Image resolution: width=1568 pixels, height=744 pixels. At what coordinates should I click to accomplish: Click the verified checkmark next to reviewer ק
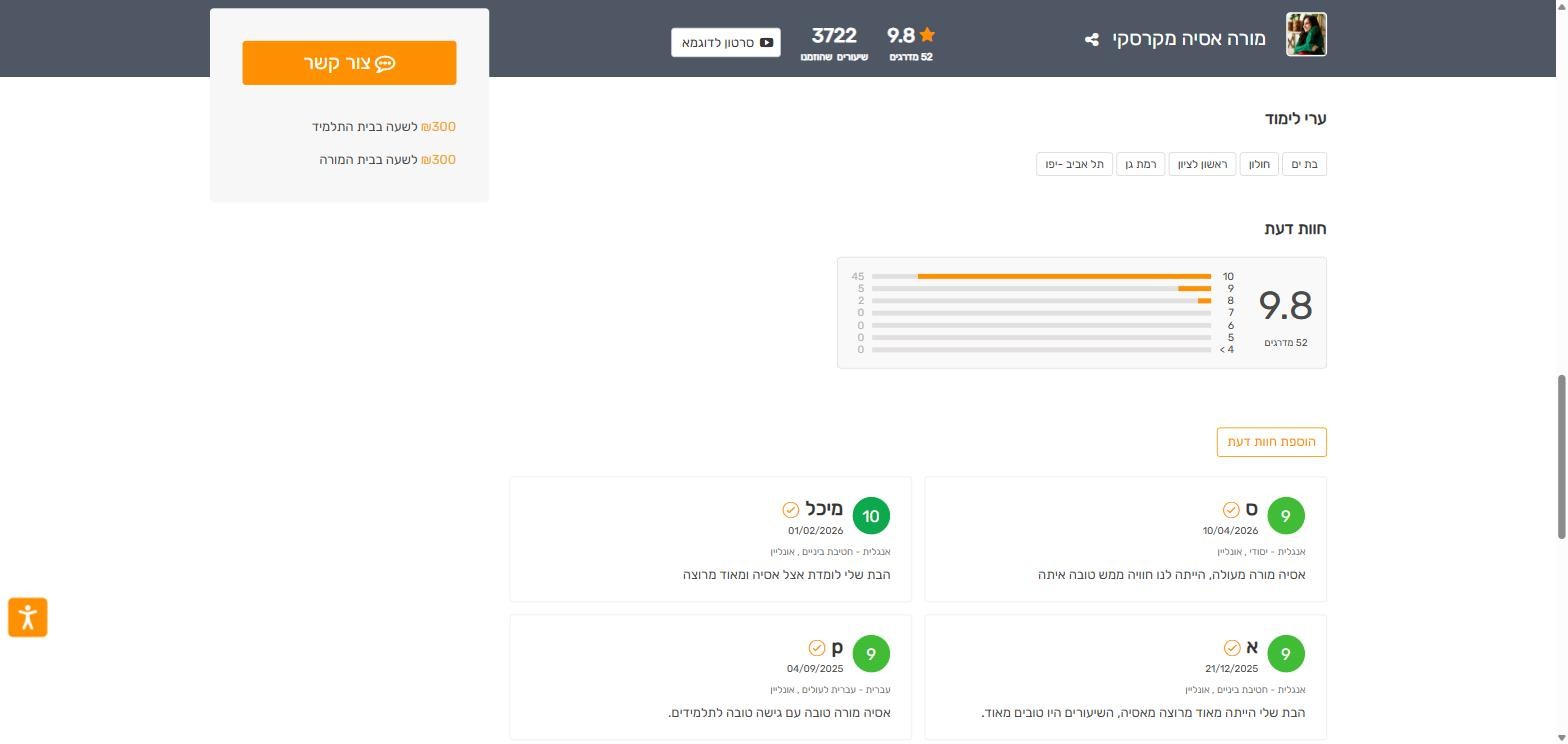coord(817,648)
